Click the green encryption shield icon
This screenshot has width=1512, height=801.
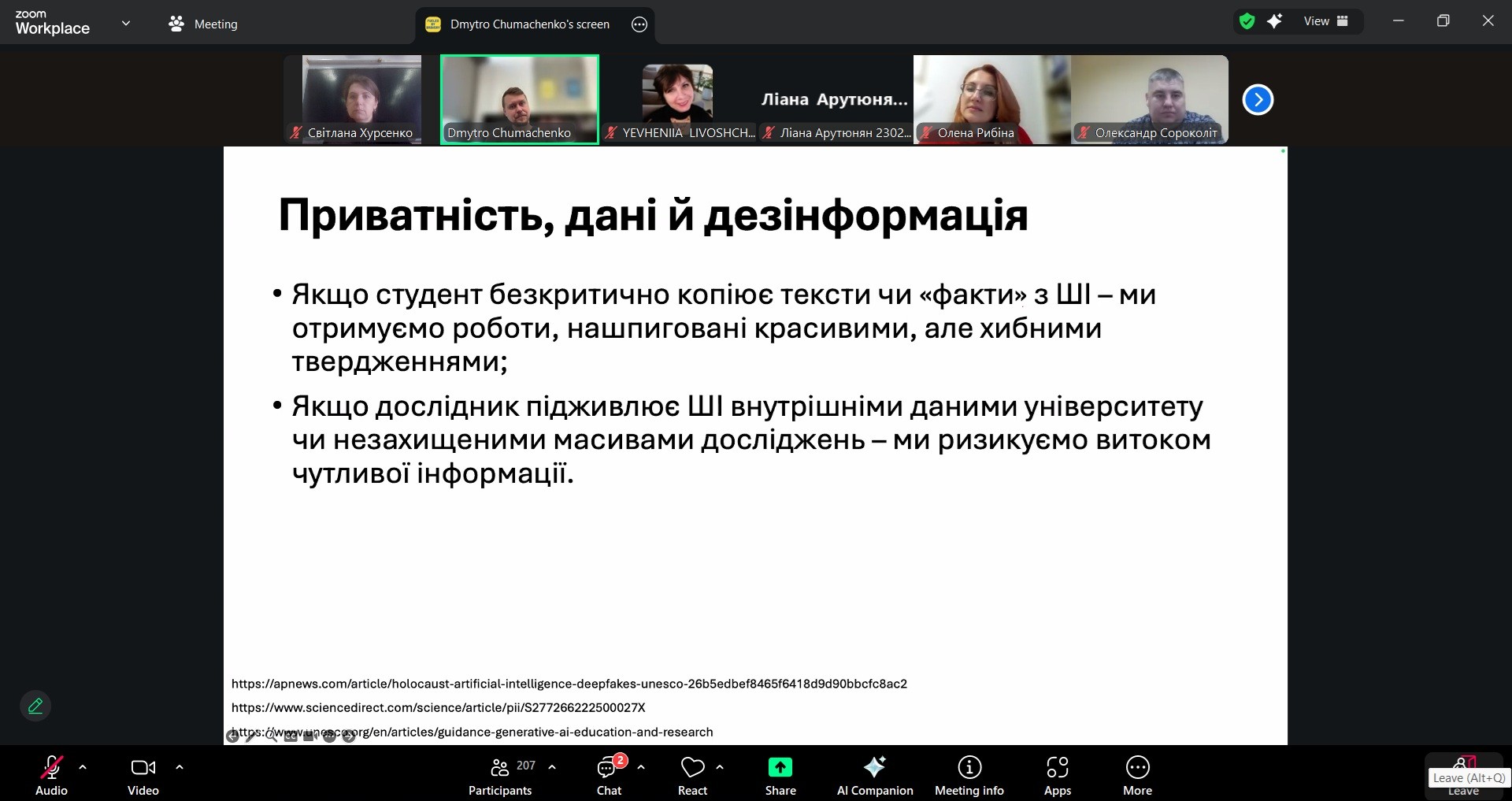click(x=1247, y=21)
